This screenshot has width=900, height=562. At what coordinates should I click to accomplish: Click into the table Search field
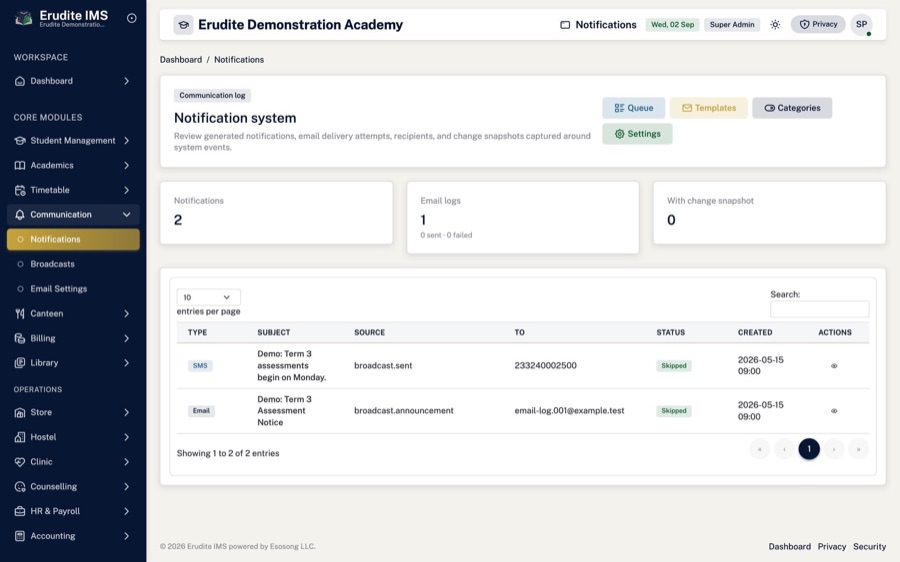819,309
